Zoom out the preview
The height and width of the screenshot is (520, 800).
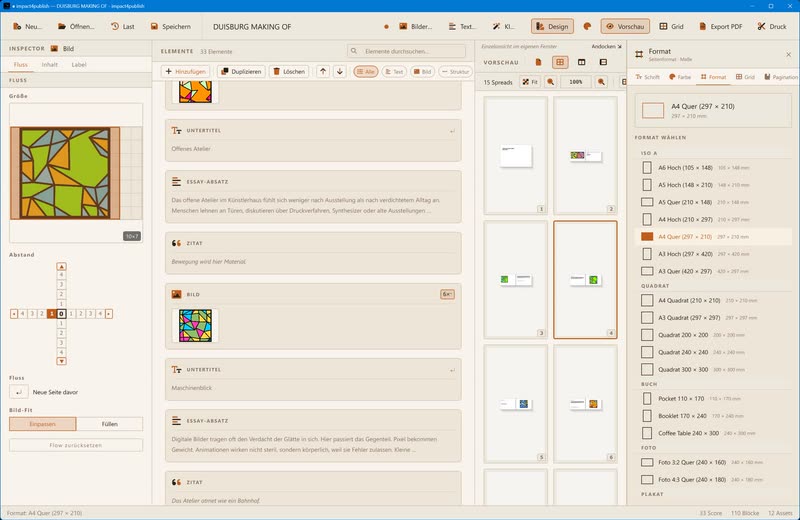551,82
